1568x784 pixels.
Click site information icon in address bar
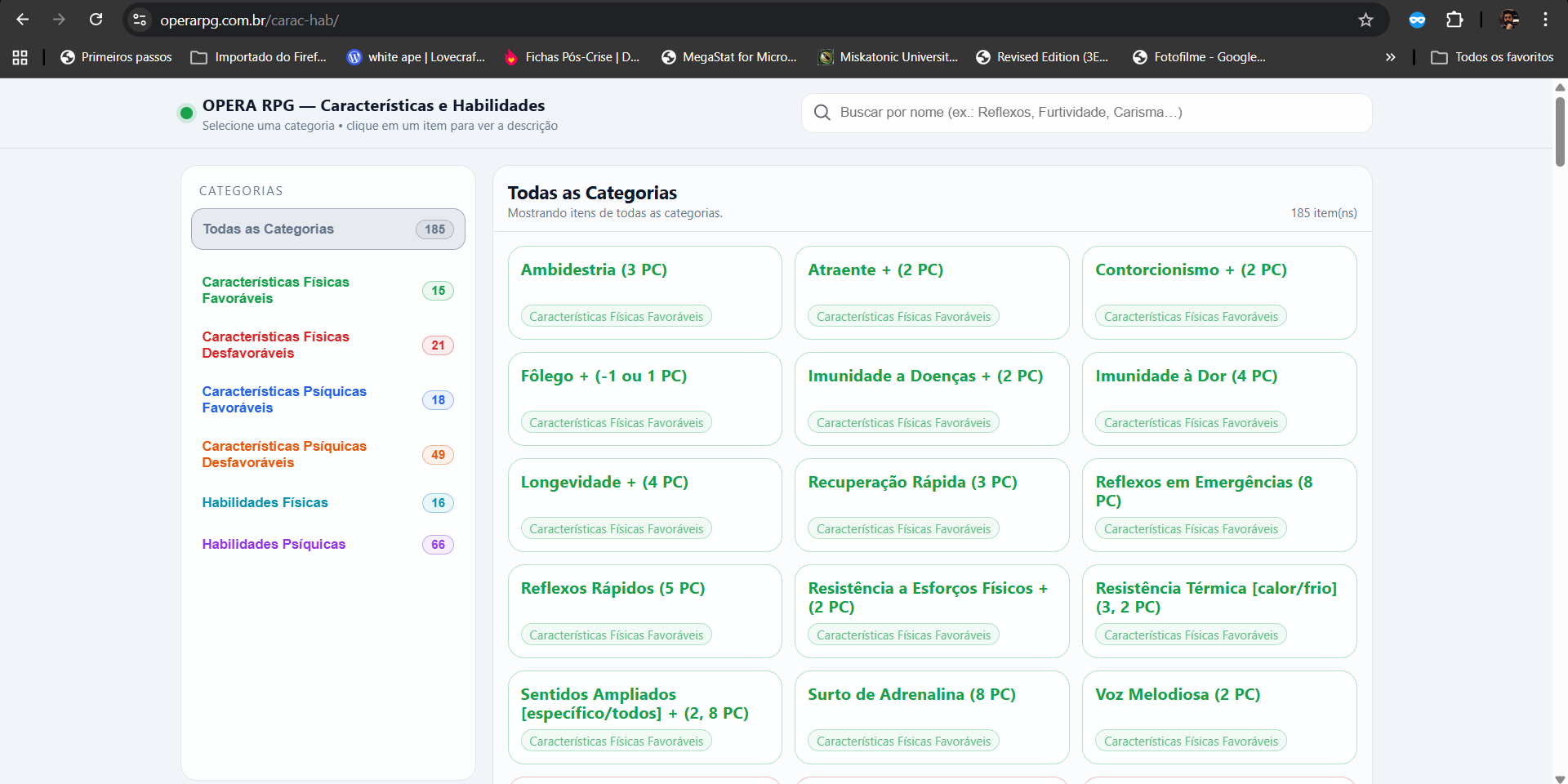(140, 20)
